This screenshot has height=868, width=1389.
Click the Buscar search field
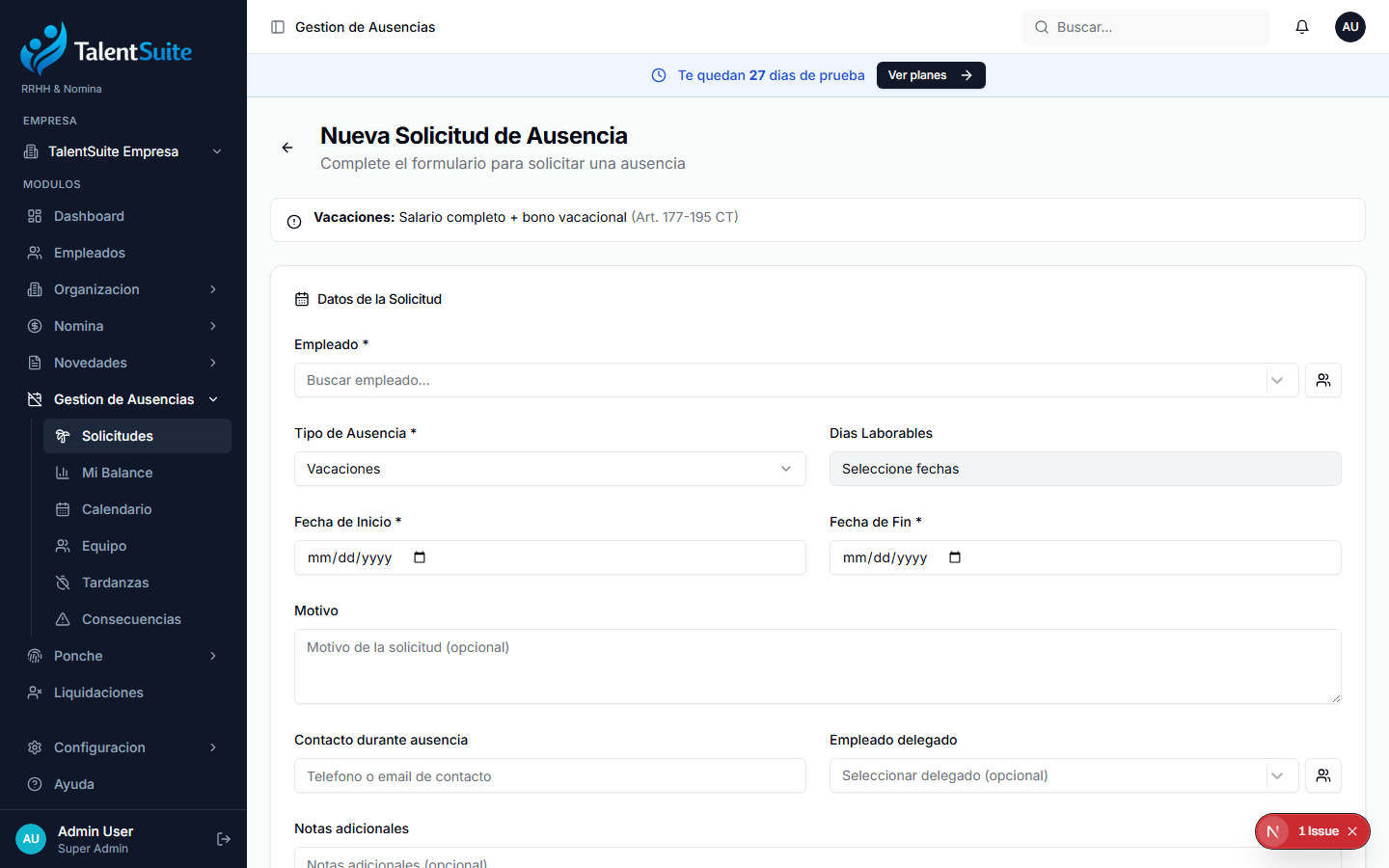point(1146,27)
